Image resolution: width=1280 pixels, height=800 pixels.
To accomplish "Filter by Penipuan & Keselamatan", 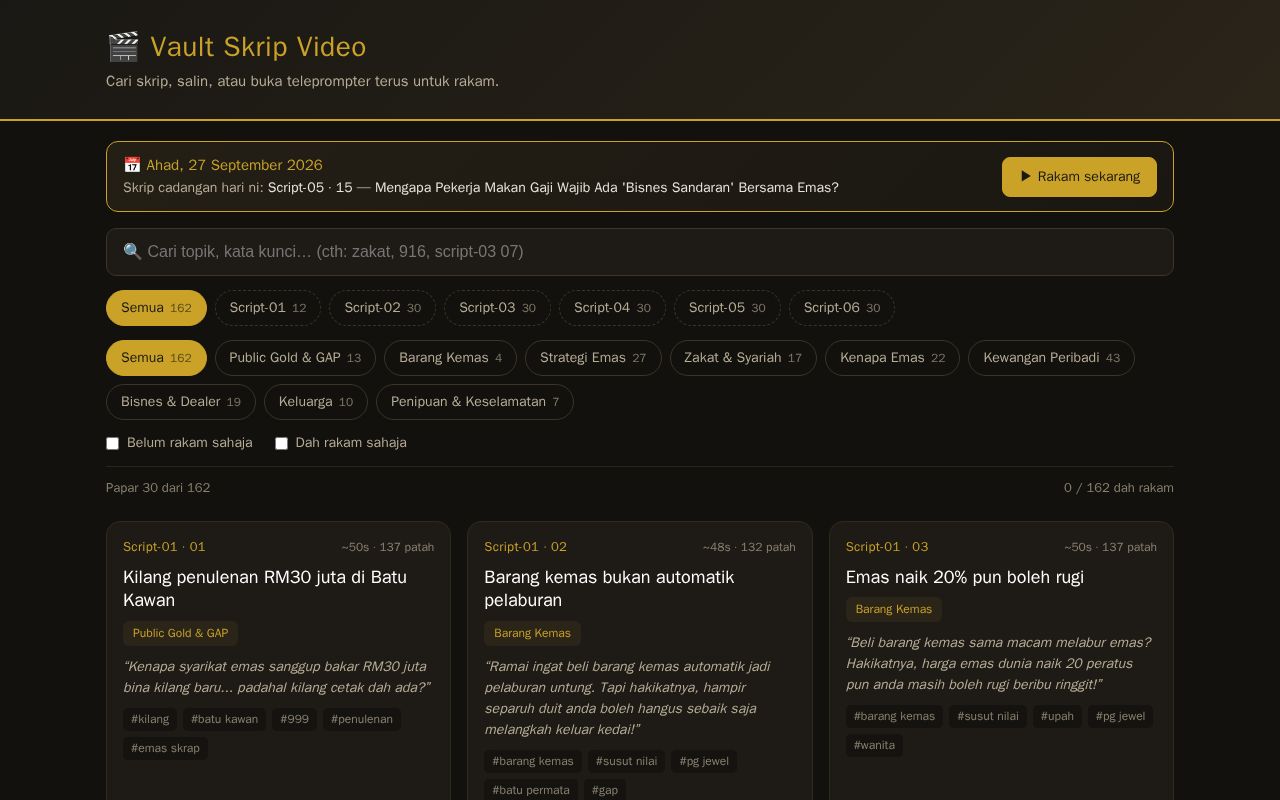I will coord(475,402).
